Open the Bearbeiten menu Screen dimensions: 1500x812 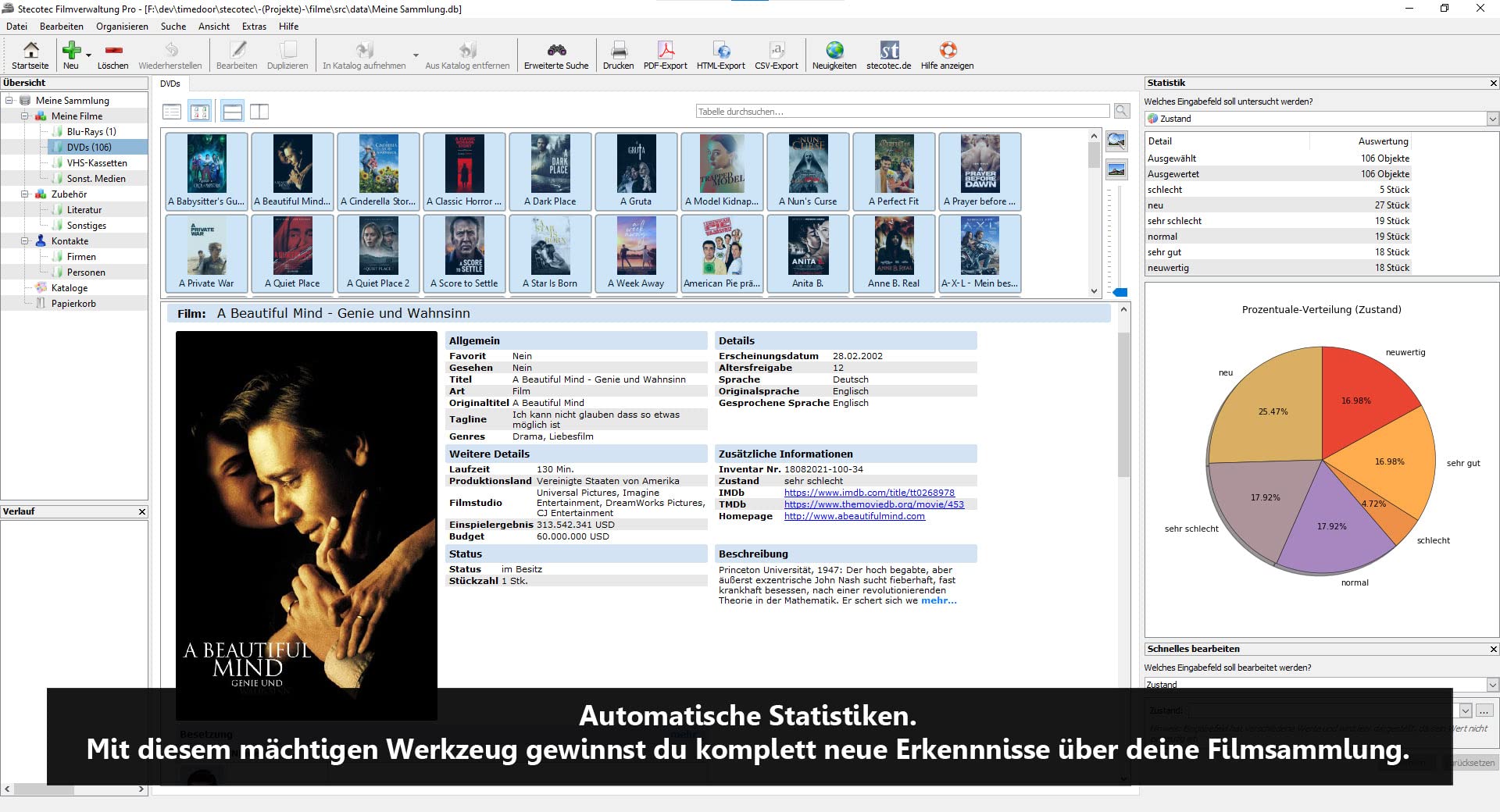pyautogui.click(x=62, y=26)
